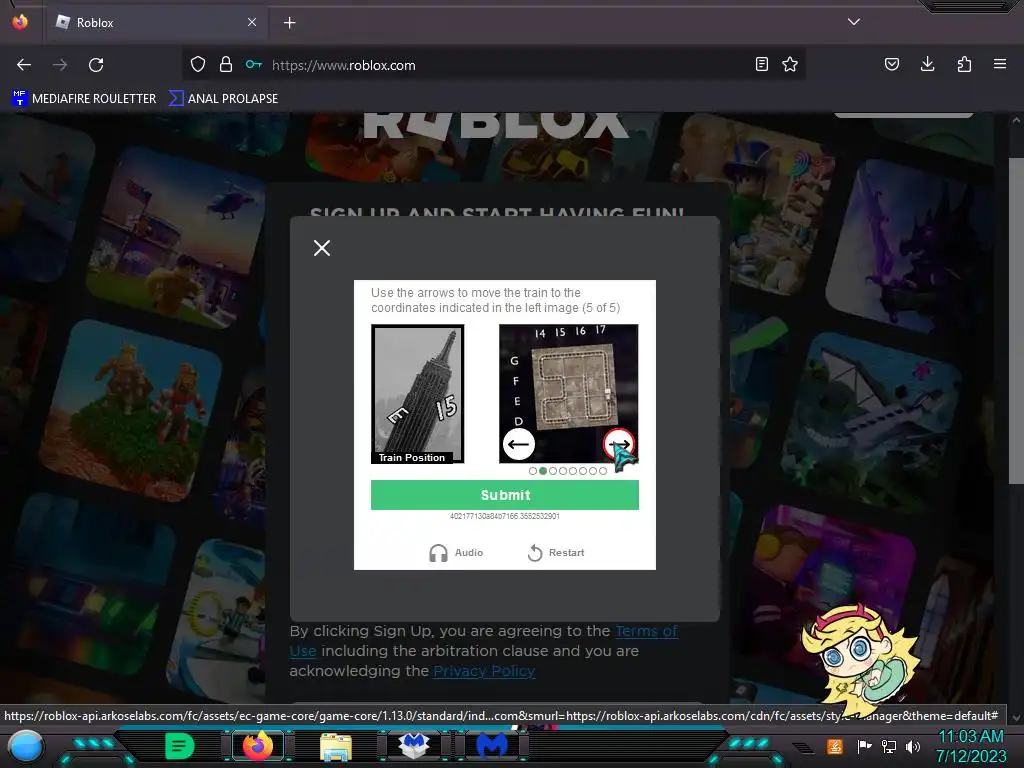Open tracking protection shield info

(x=198, y=65)
